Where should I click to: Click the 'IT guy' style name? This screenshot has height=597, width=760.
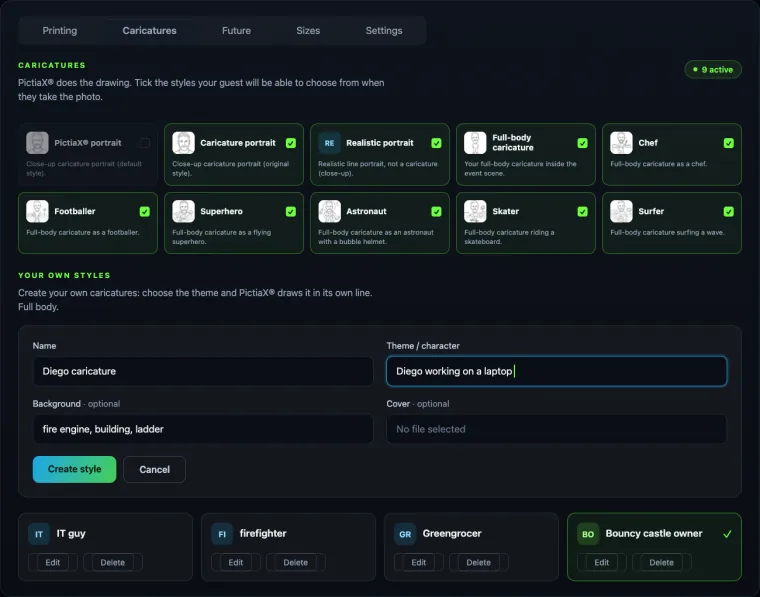(x=71, y=534)
